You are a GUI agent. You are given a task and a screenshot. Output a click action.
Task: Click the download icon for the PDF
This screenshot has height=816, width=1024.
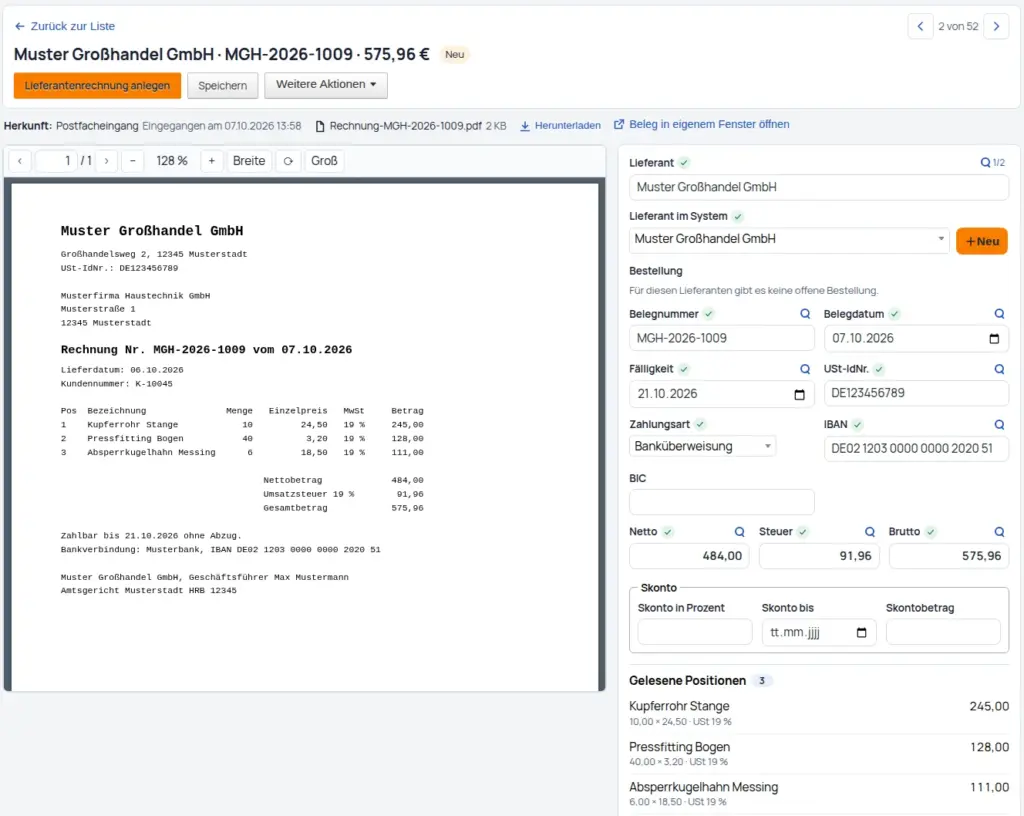[x=524, y=125]
